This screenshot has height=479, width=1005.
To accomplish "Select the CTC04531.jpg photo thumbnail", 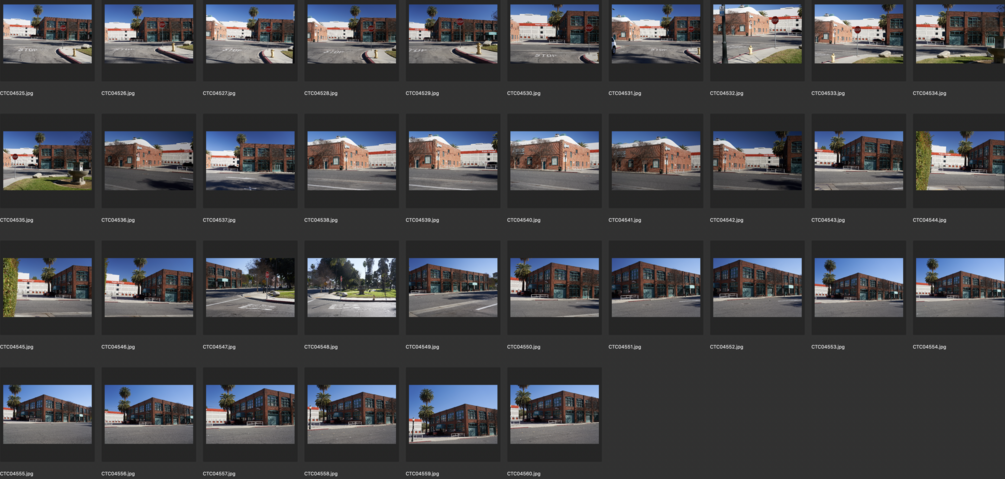I will [656, 34].
